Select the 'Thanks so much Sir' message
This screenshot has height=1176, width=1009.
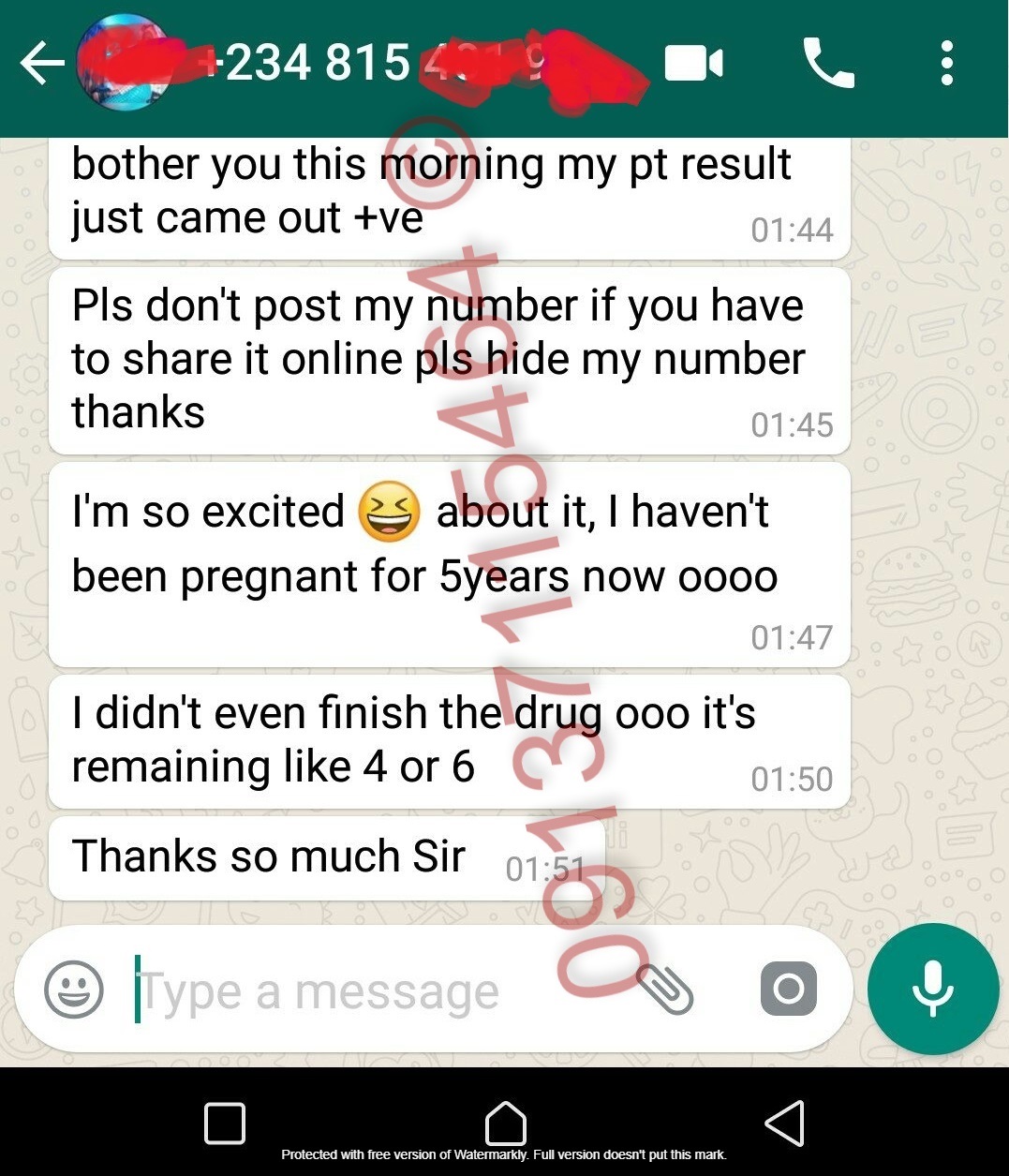326,858
